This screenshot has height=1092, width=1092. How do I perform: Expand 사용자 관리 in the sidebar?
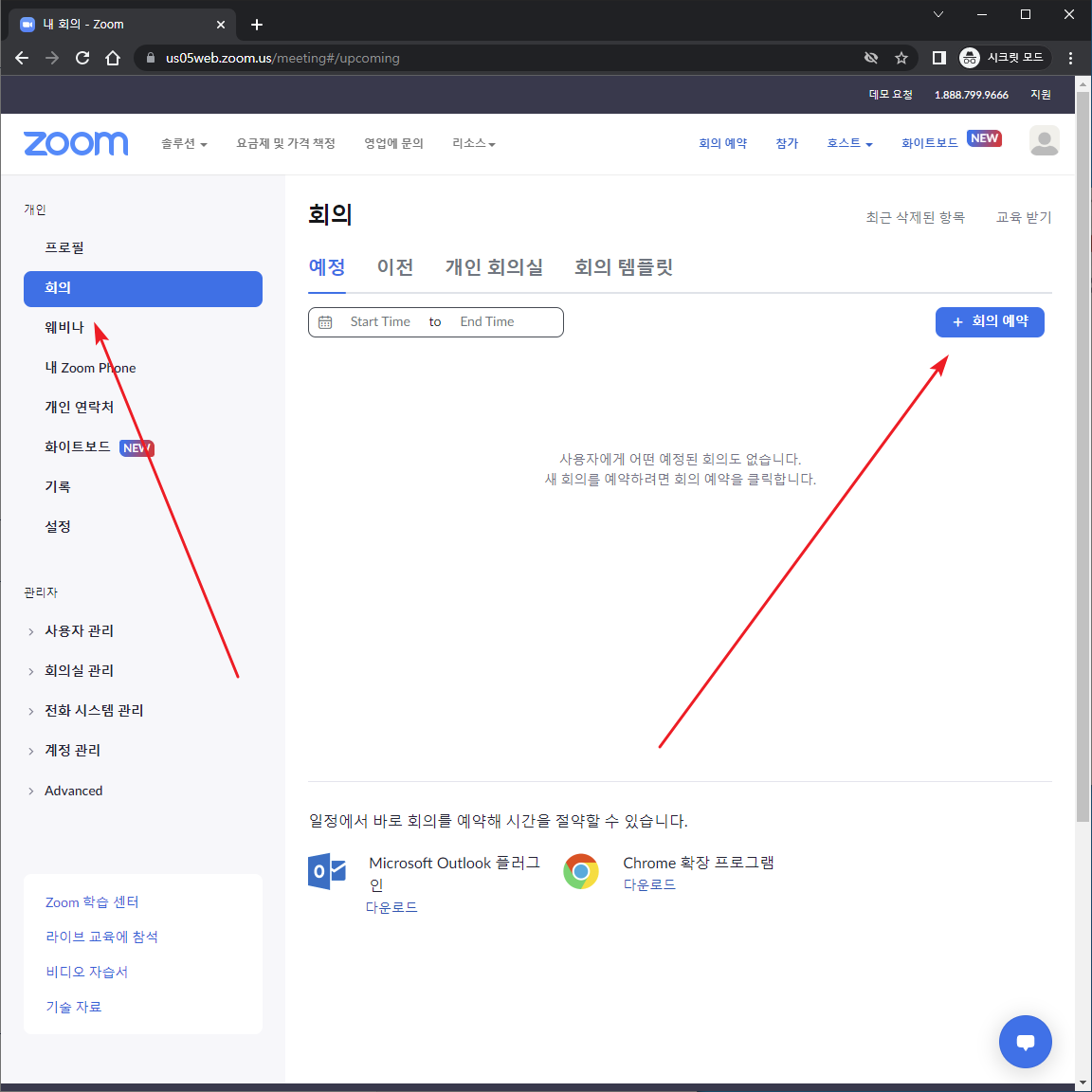(79, 631)
